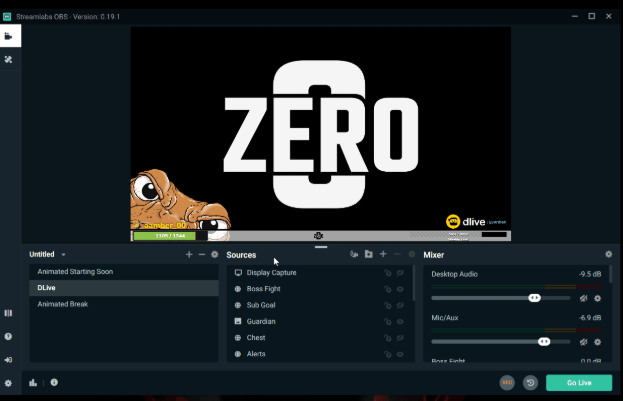The height and width of the screenshot is (401, 624).
Task: Remove source using the minus icon
Action: click(397, 254)
